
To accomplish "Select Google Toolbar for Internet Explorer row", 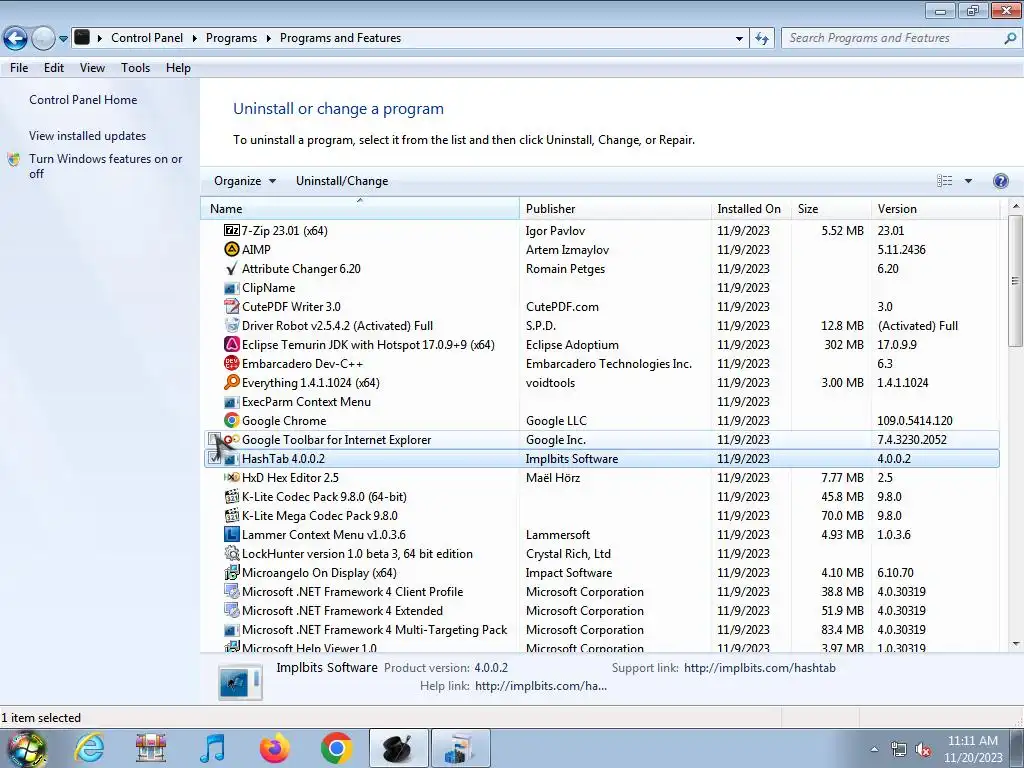I will point(601,440).
